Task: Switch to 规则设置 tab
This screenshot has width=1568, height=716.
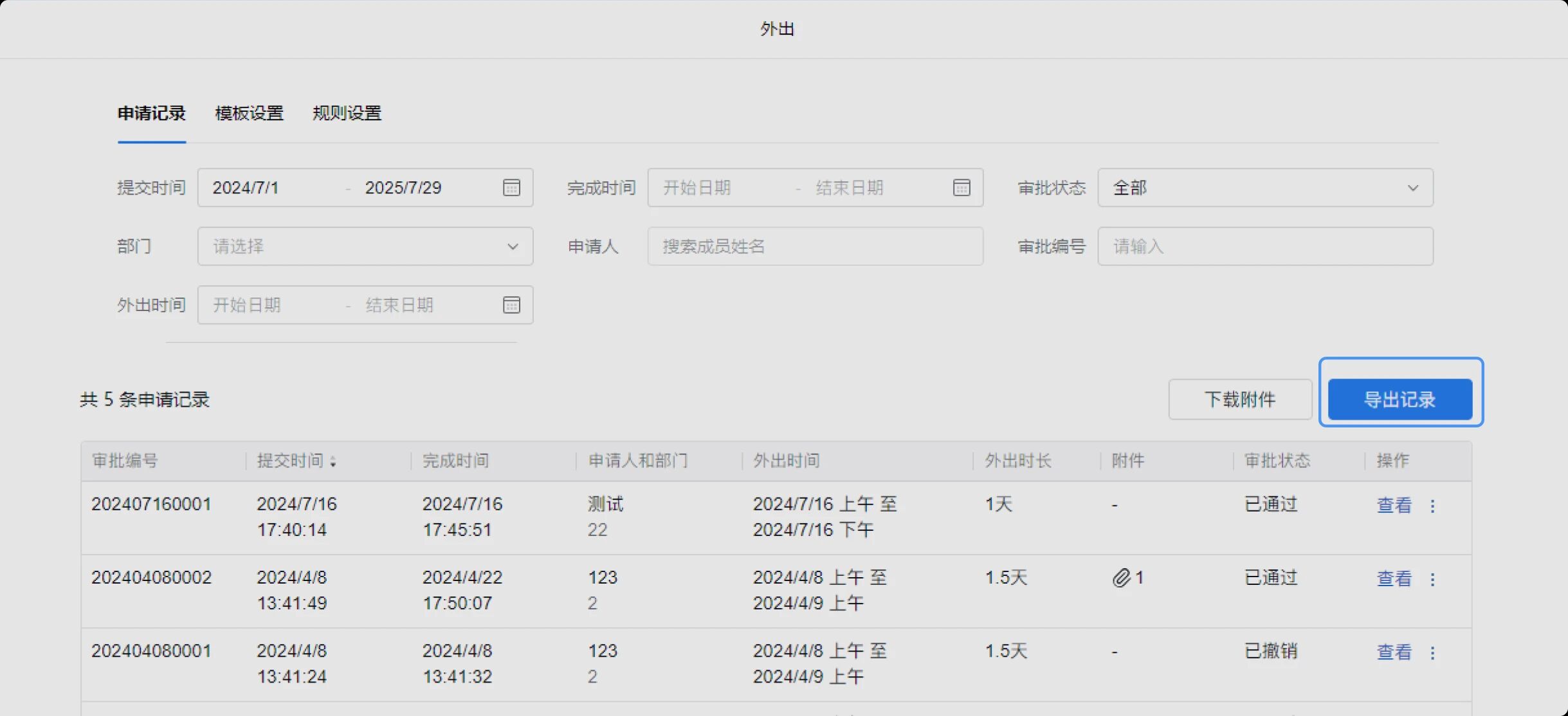Action: point(347,113)
